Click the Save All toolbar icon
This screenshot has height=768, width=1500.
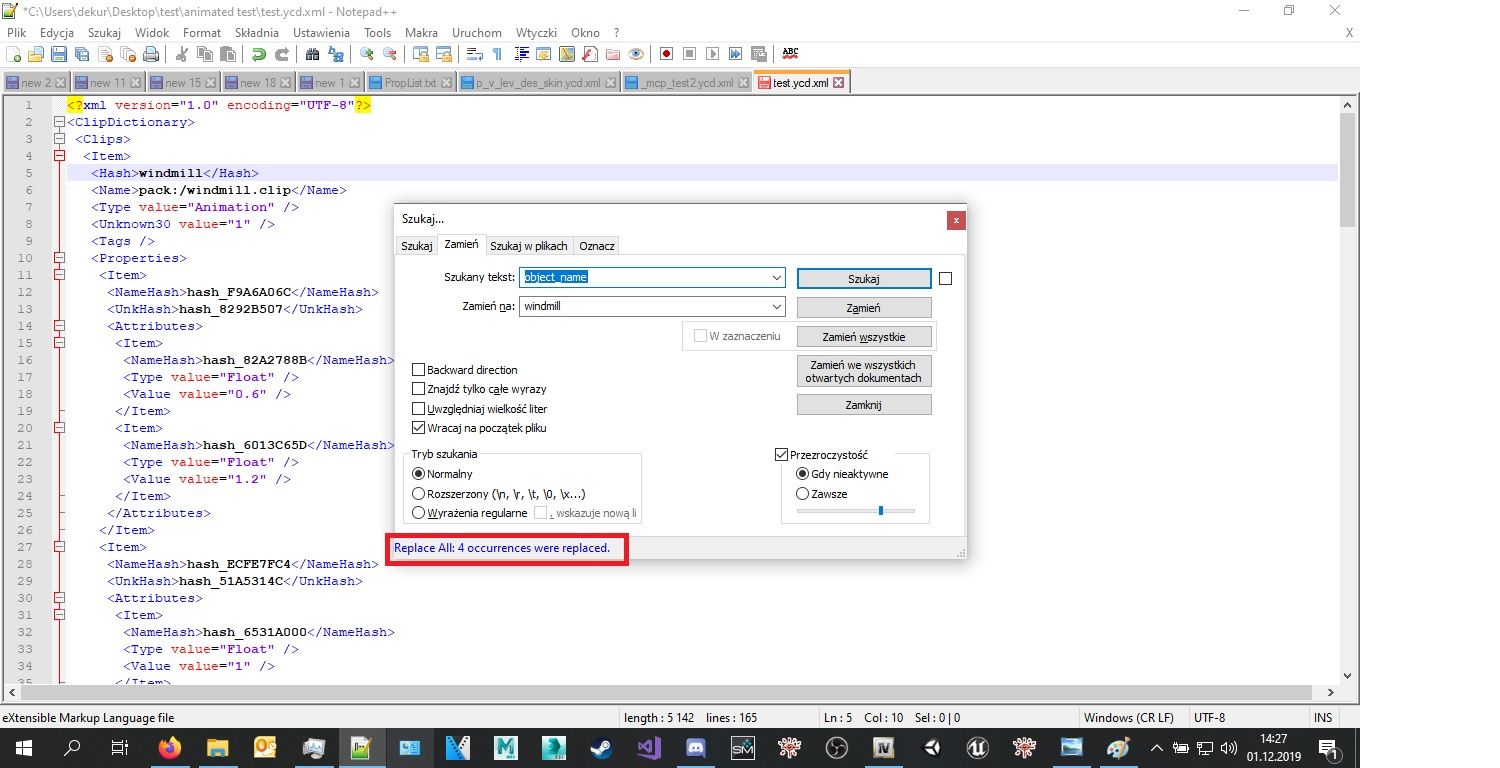click(x=82, y=54)
